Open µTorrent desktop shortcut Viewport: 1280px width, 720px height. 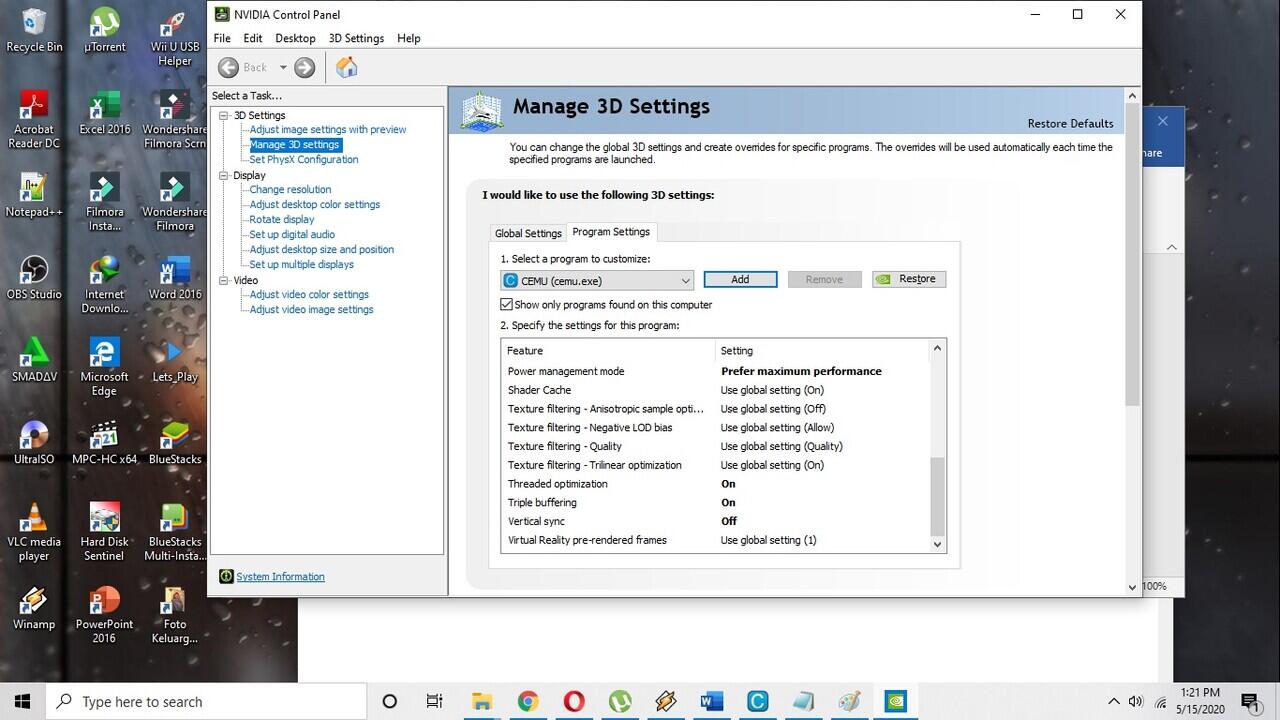pyautogui.click(x=104, y=30)
